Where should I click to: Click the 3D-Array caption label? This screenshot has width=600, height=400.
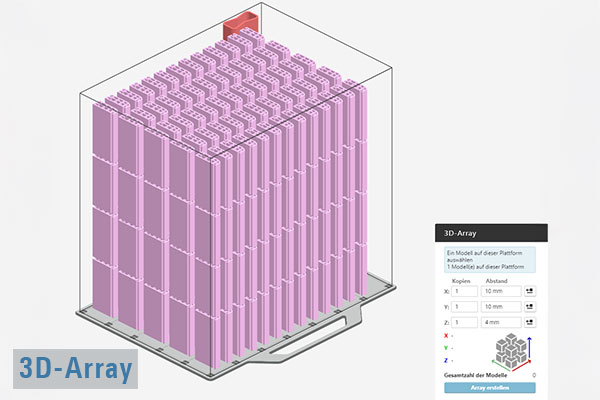(76, 368)
